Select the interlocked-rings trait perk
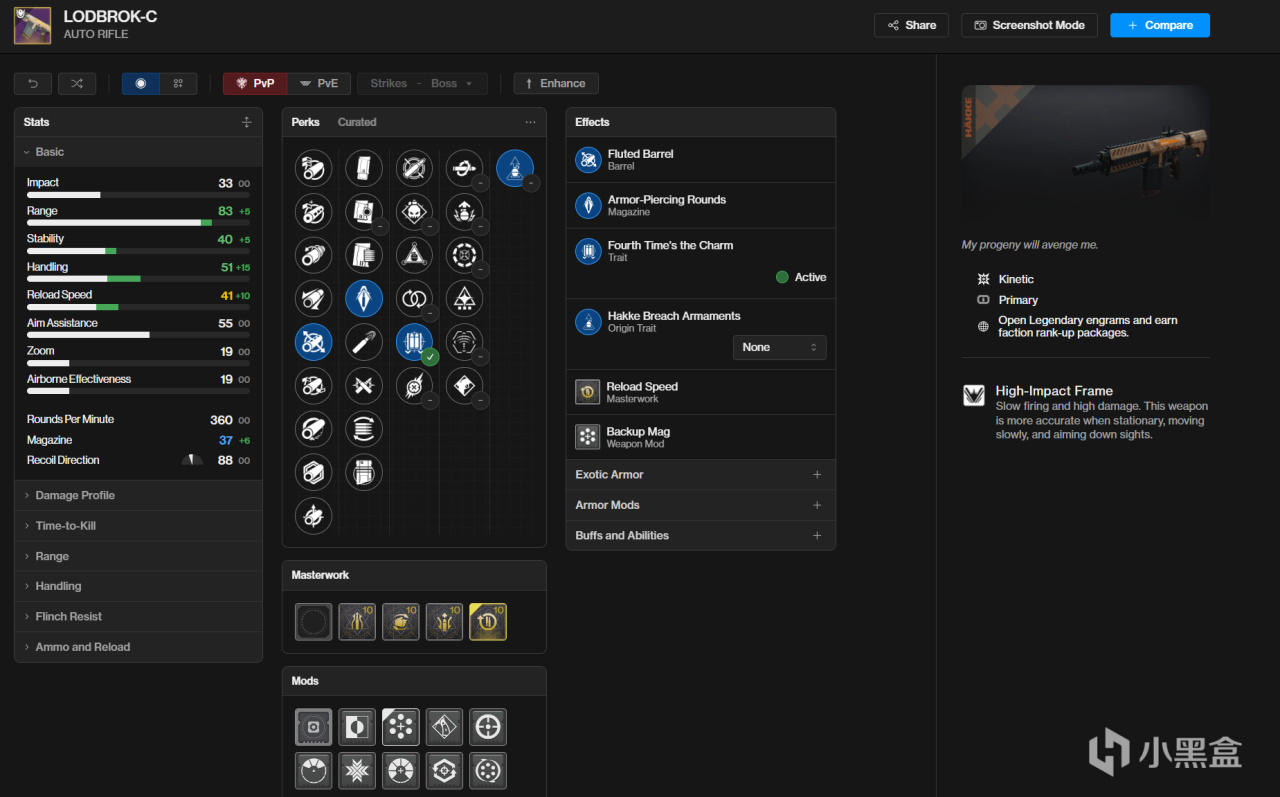Image resolution: width=1280 pixels, height=797 pixels. (414, 298)
